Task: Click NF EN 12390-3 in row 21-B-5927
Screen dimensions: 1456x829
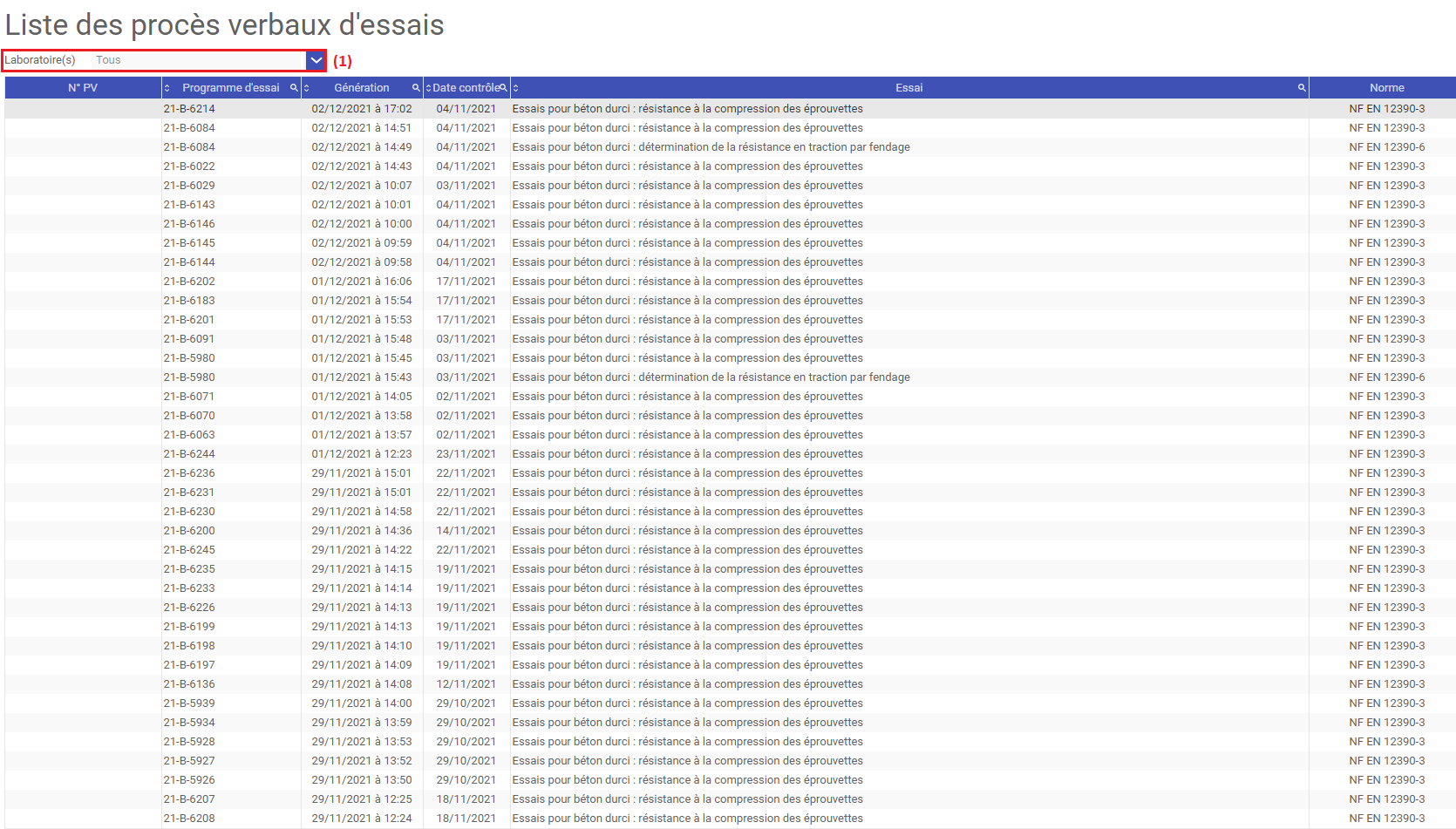Action: tap(1387, 761)
